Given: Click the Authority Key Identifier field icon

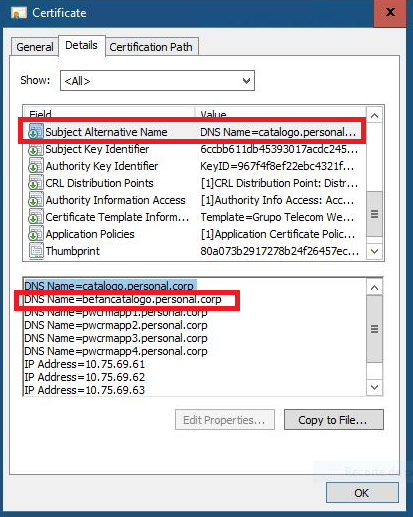Looking at the screenshot, I should (x=36, y=166).
